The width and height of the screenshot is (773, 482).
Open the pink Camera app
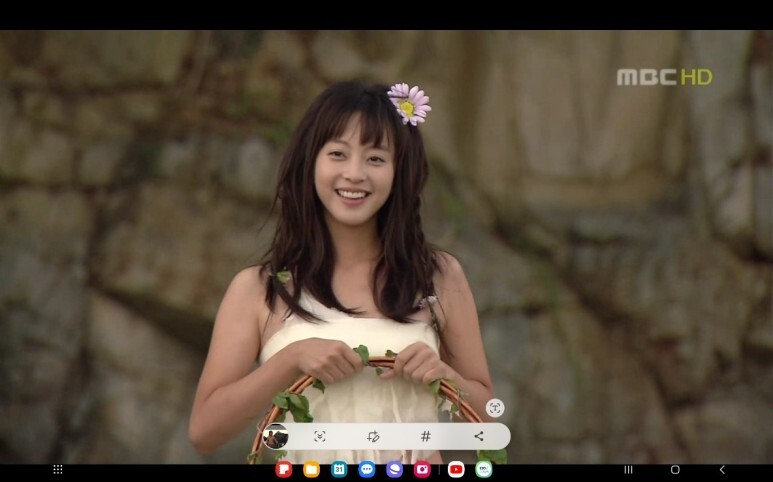422,470
